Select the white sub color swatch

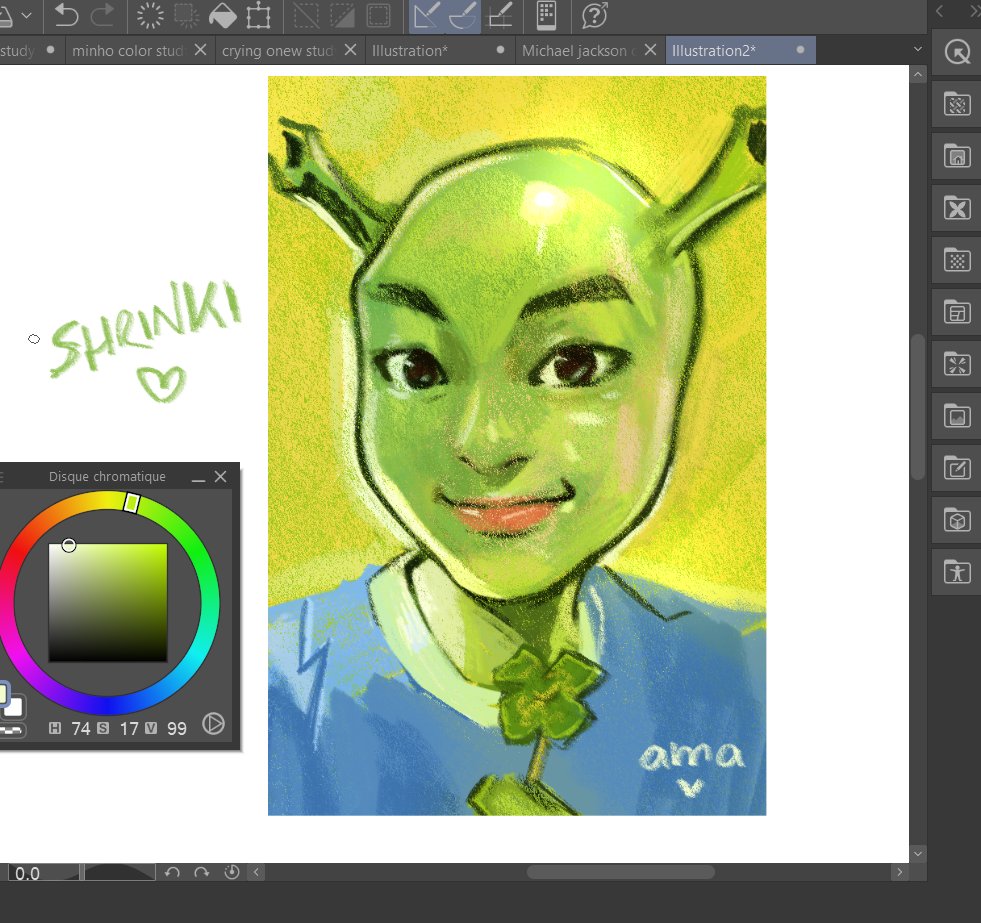pyautogui.click(x=15, y=707)
